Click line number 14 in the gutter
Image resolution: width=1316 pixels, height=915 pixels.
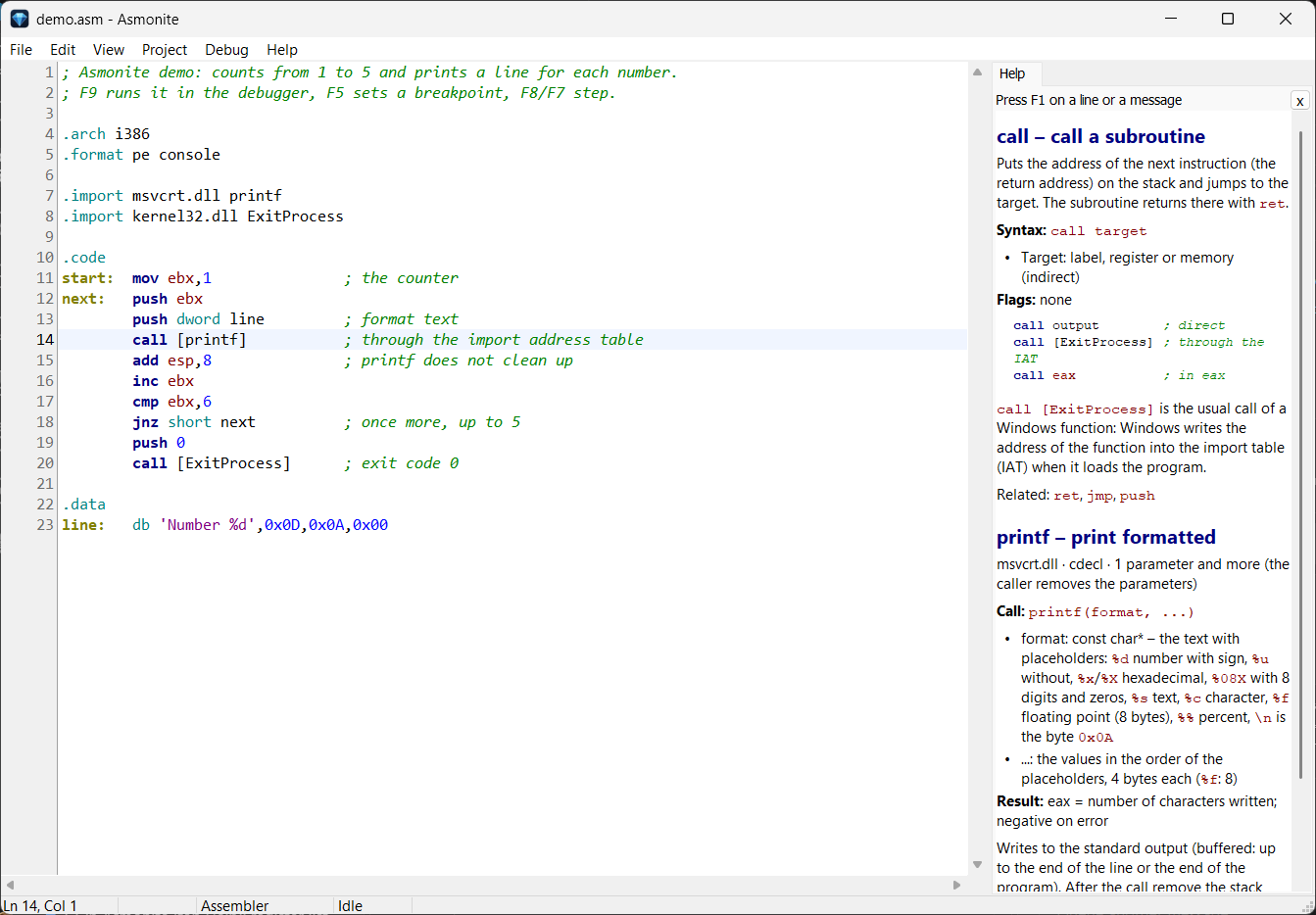(x=45, y=340)
